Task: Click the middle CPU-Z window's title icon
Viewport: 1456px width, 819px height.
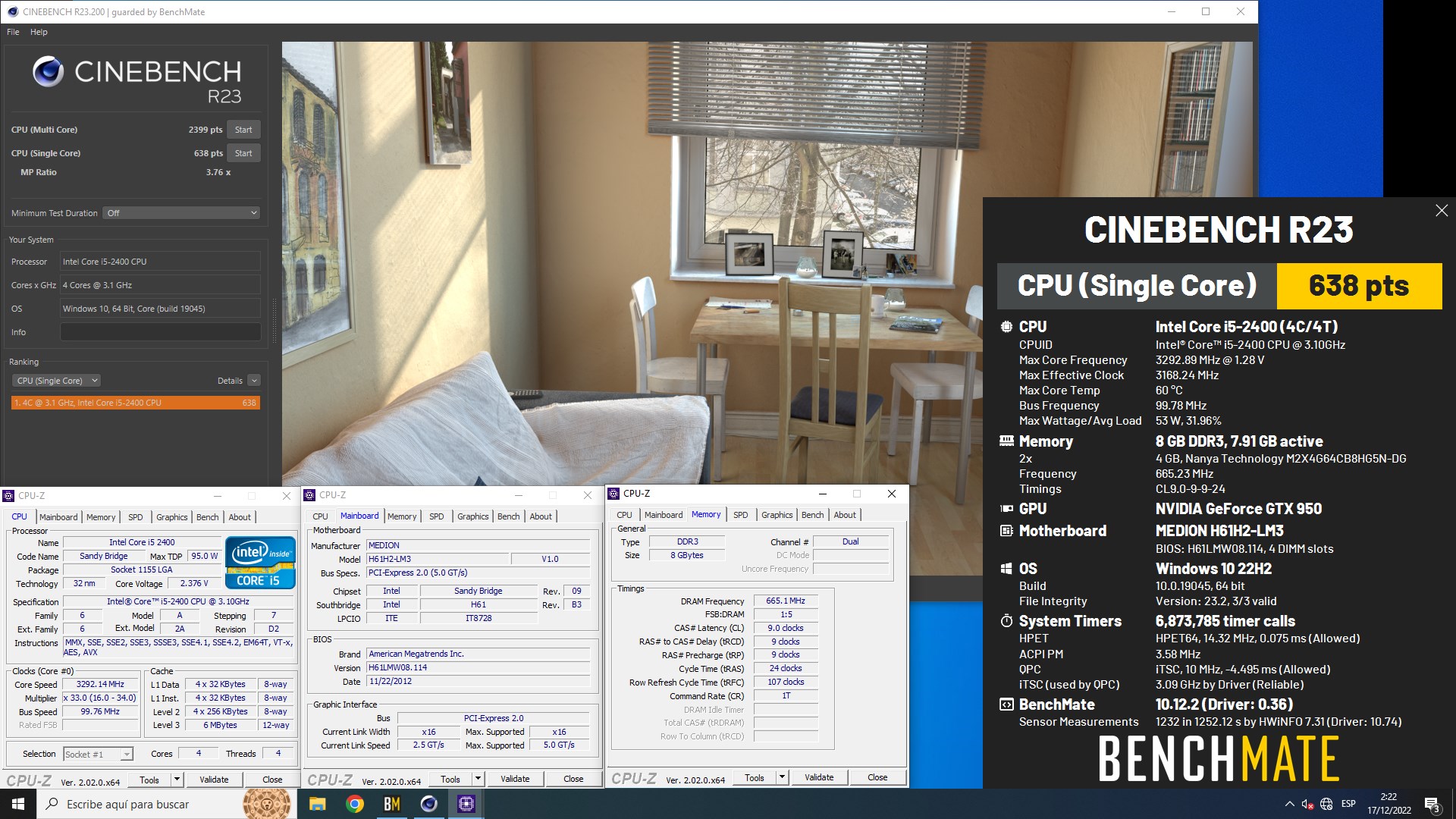Action: 309,495
